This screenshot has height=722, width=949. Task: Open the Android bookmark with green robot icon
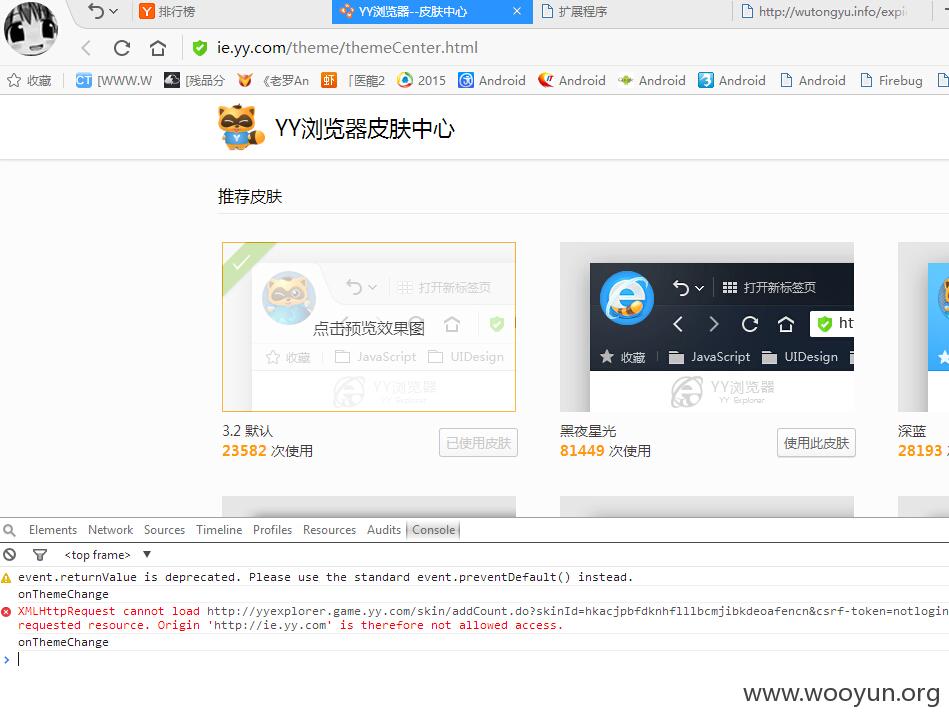651,80
